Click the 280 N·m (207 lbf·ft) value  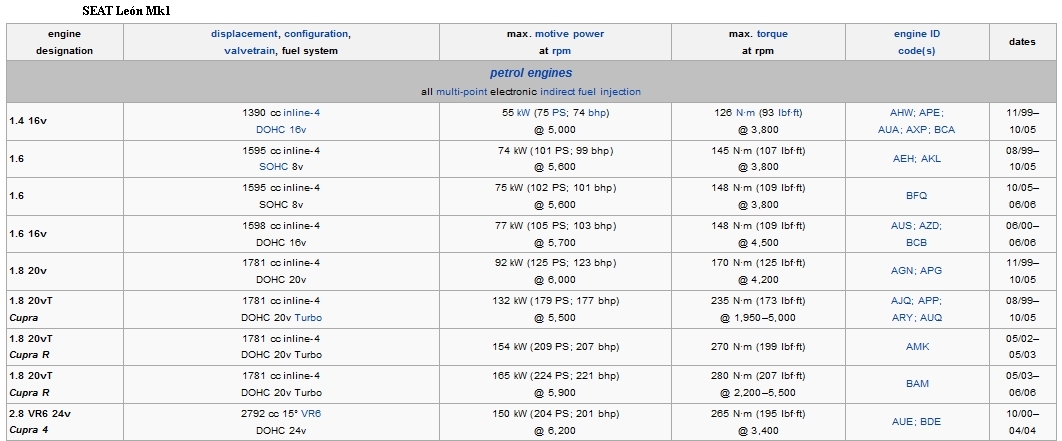click(759, 376)
